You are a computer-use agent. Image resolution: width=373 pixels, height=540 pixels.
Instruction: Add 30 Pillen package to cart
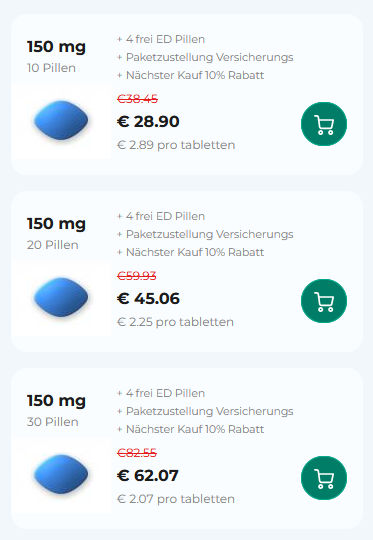tap(324, 478)
